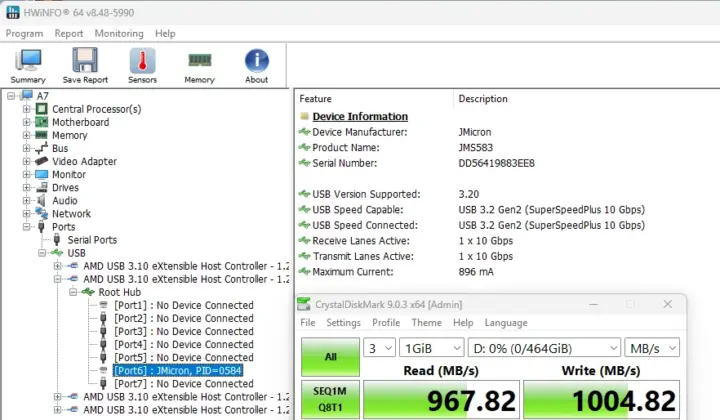Click the 967.82 read result bar
This screenshot has width=720, height=420.
[x=441, y=400]
